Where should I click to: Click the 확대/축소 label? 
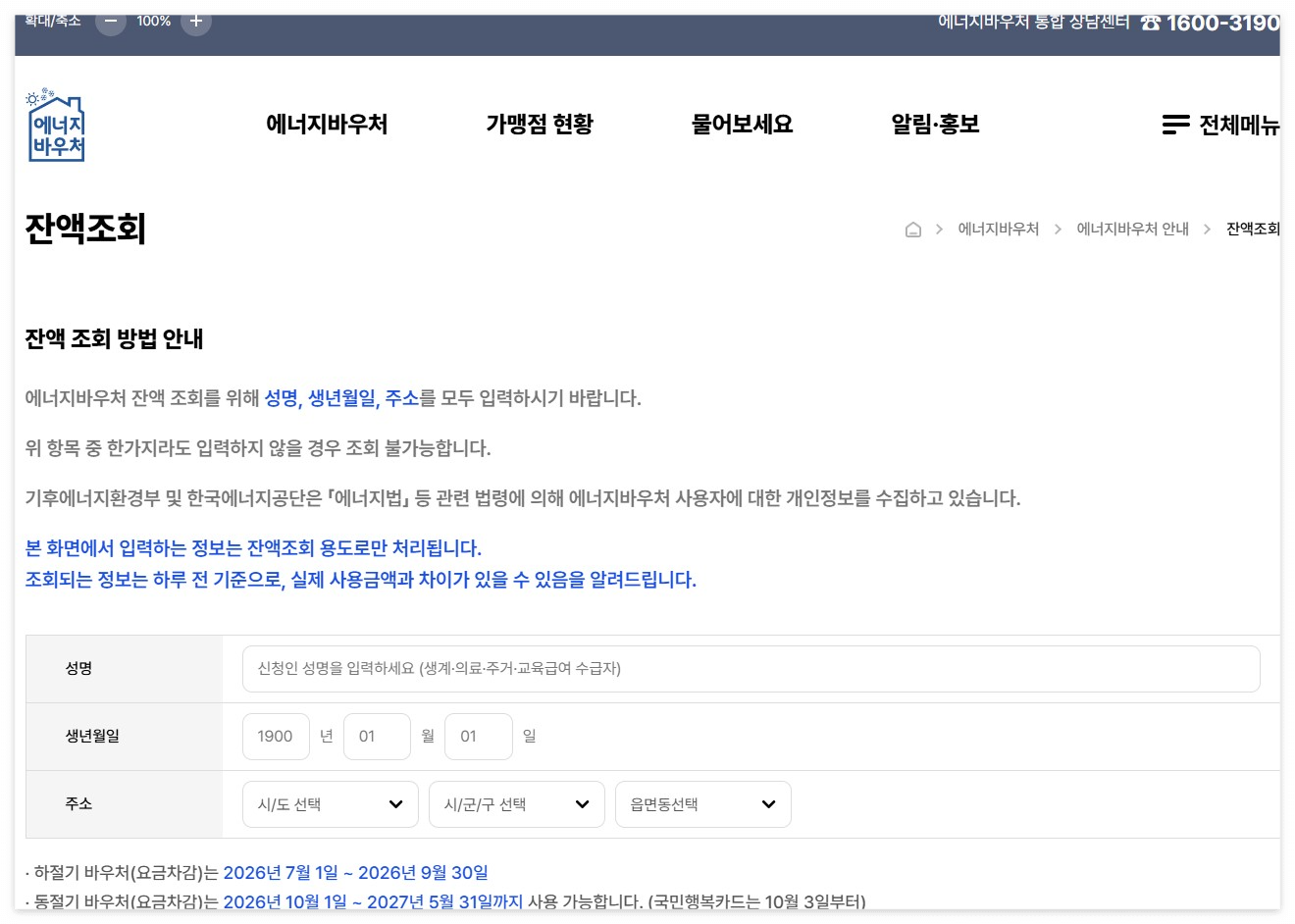pyautogui.click(x=53, y=21)
